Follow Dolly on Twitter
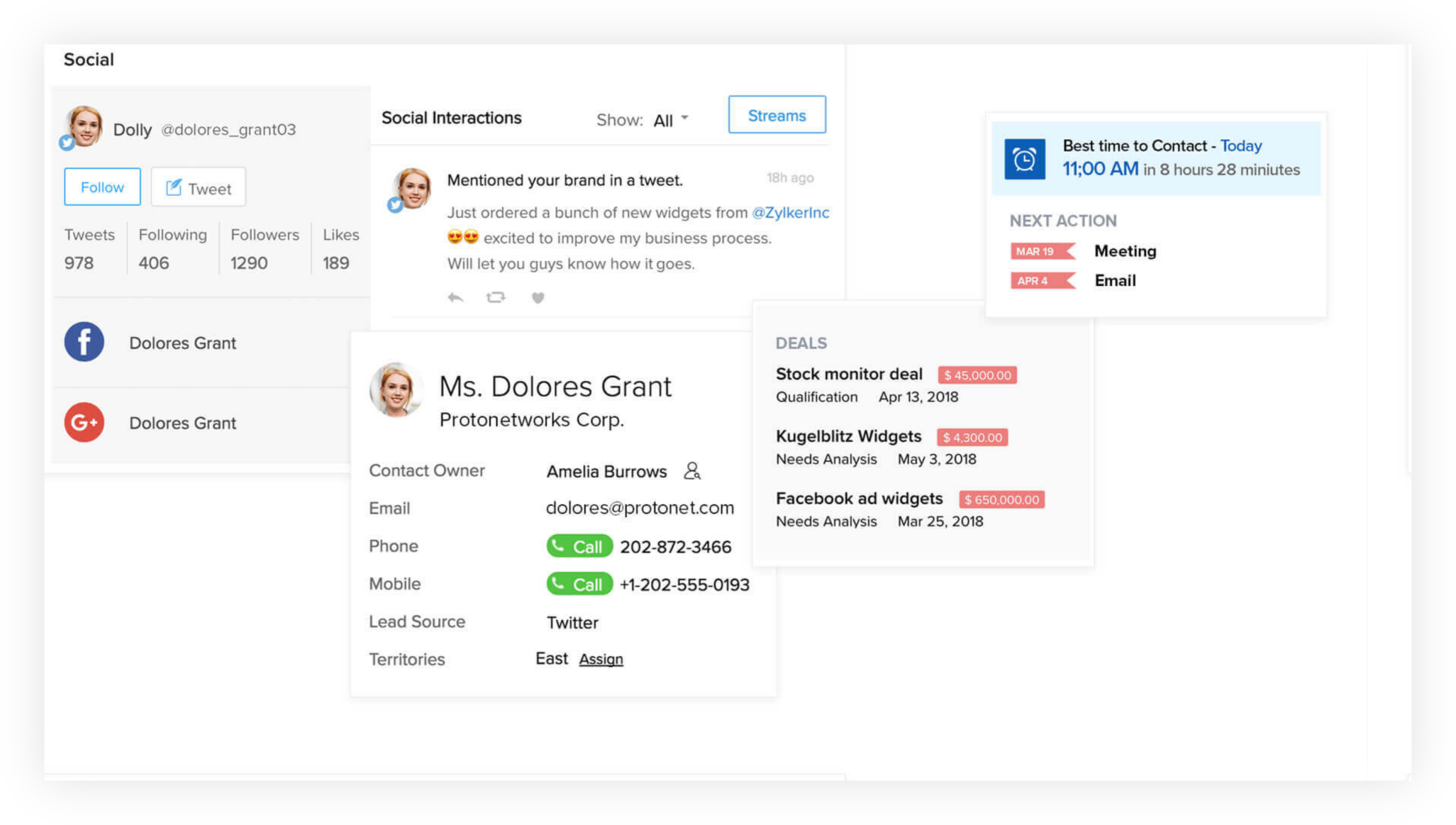The image size is (1456, 825). coord(102,187)
